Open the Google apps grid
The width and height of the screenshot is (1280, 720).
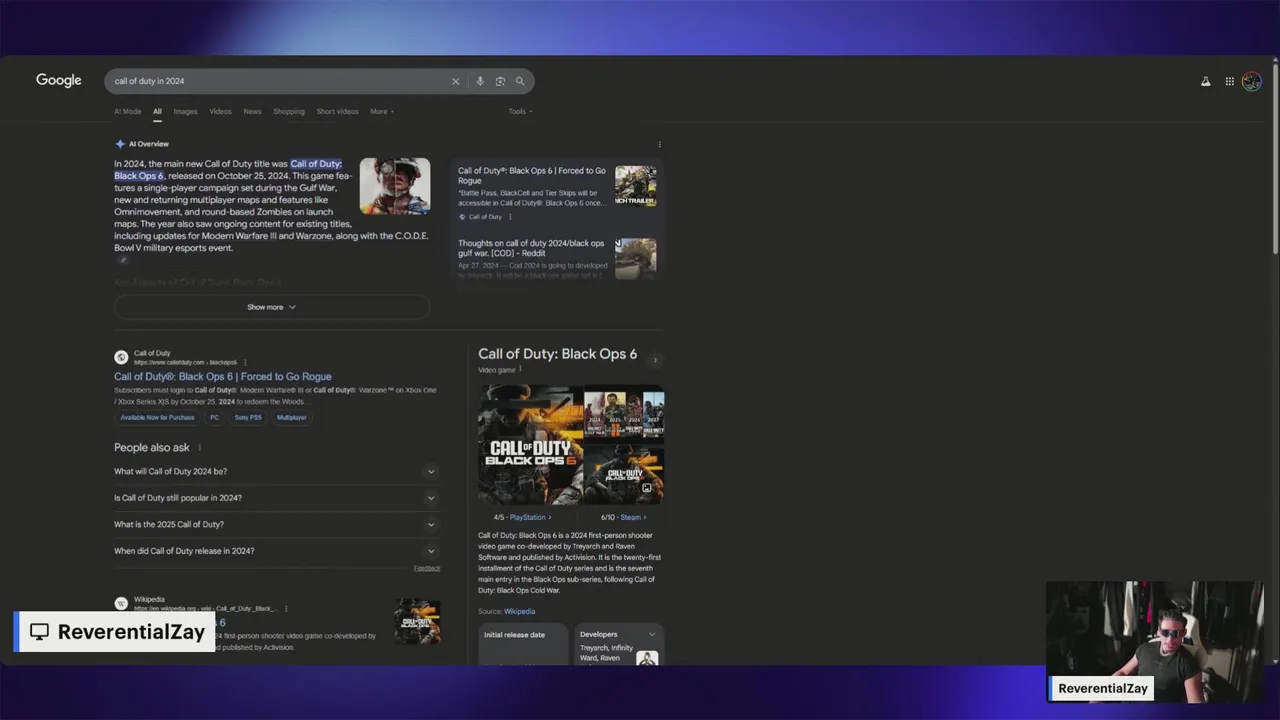[x=1229, y=81]
